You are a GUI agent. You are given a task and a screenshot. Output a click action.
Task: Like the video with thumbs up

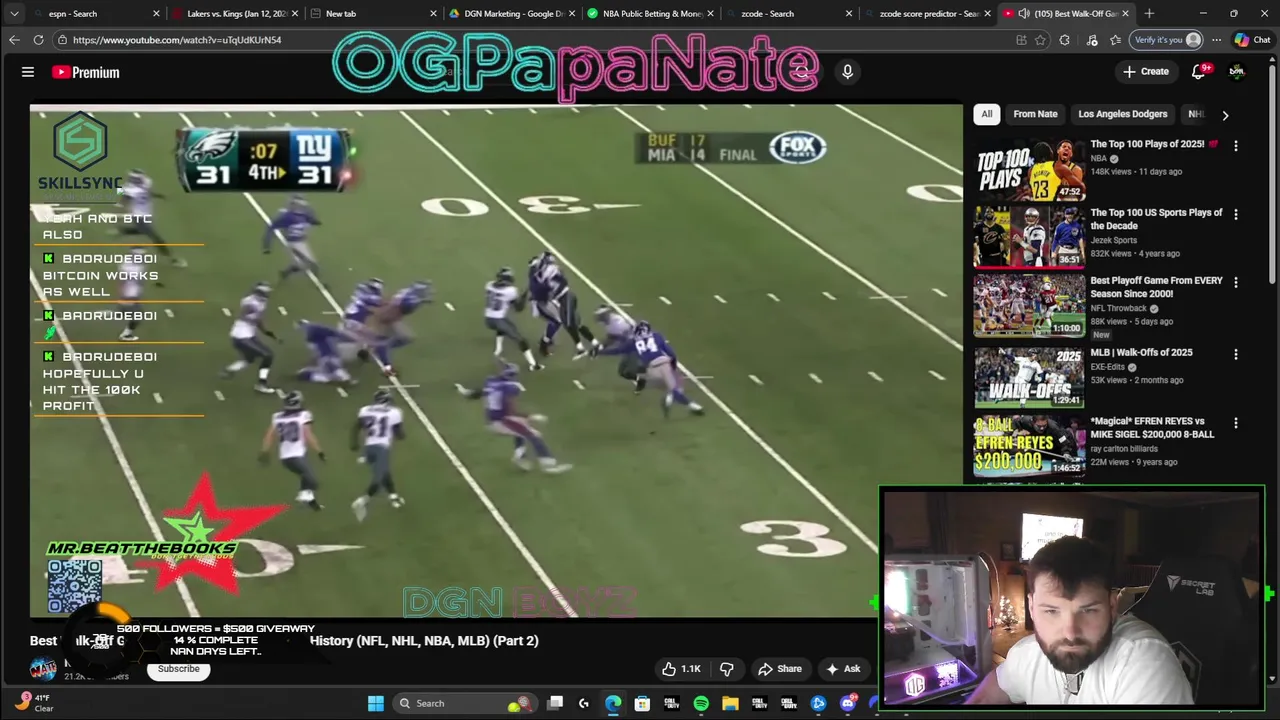[x=681, y=669]
